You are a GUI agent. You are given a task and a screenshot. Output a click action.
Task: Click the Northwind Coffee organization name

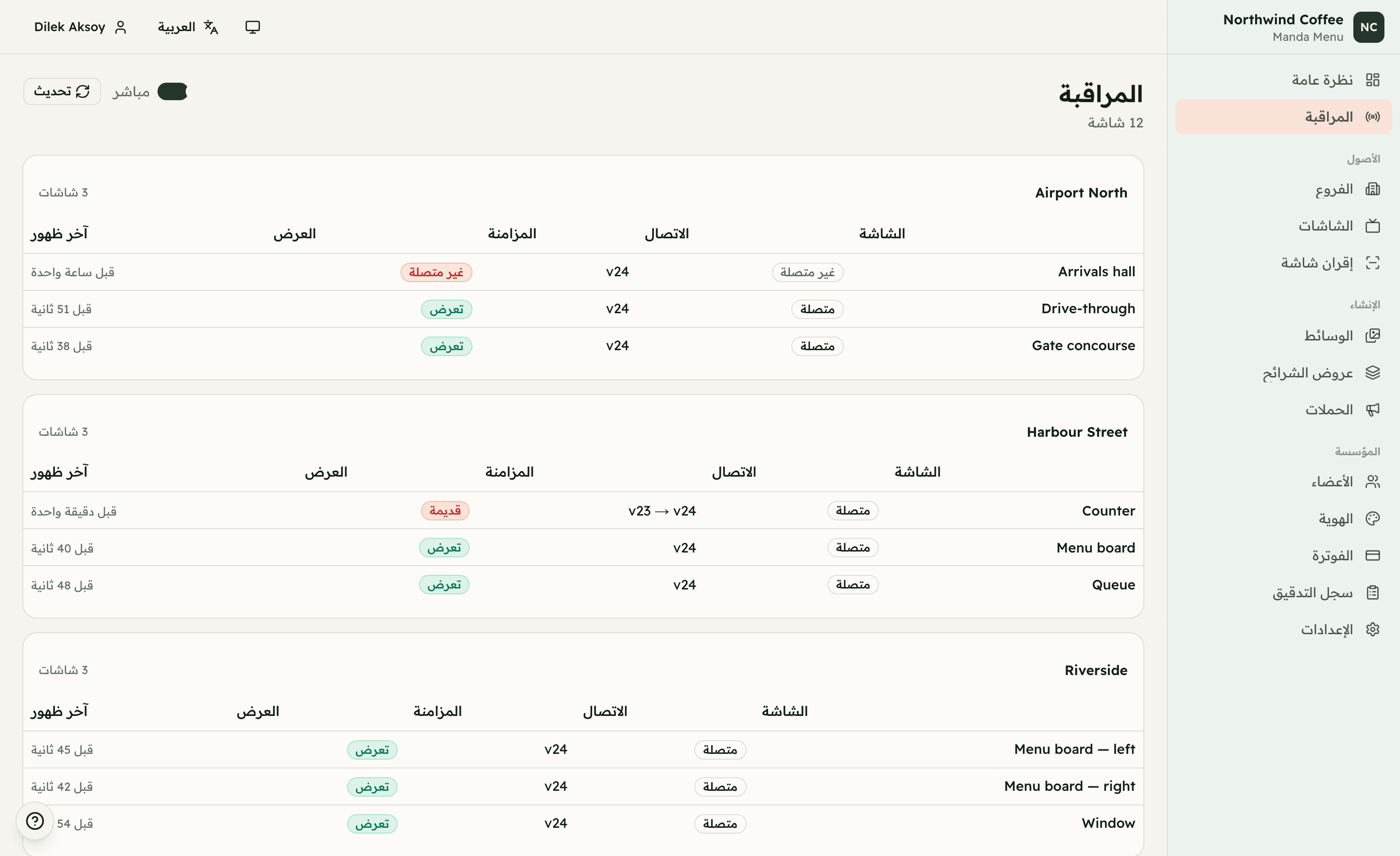coord(1283,19)
